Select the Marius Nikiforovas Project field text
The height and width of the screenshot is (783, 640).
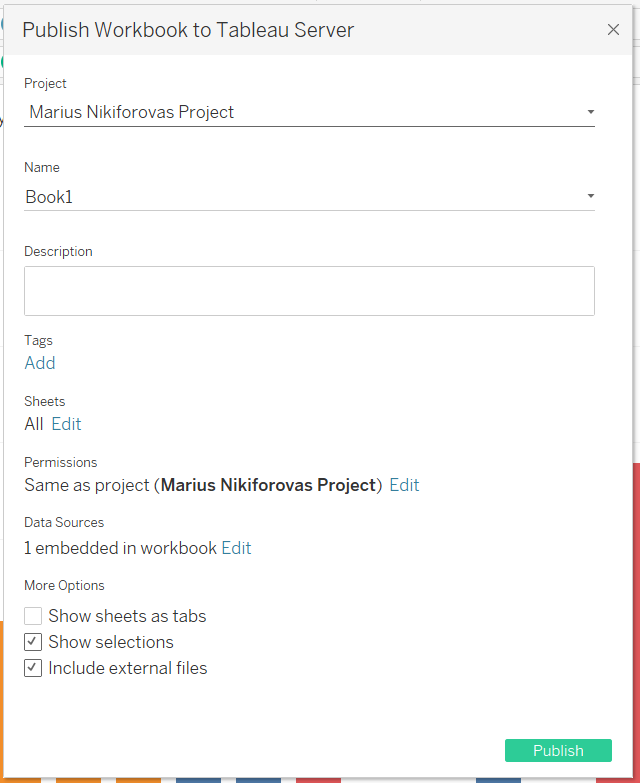click(131, 112)
